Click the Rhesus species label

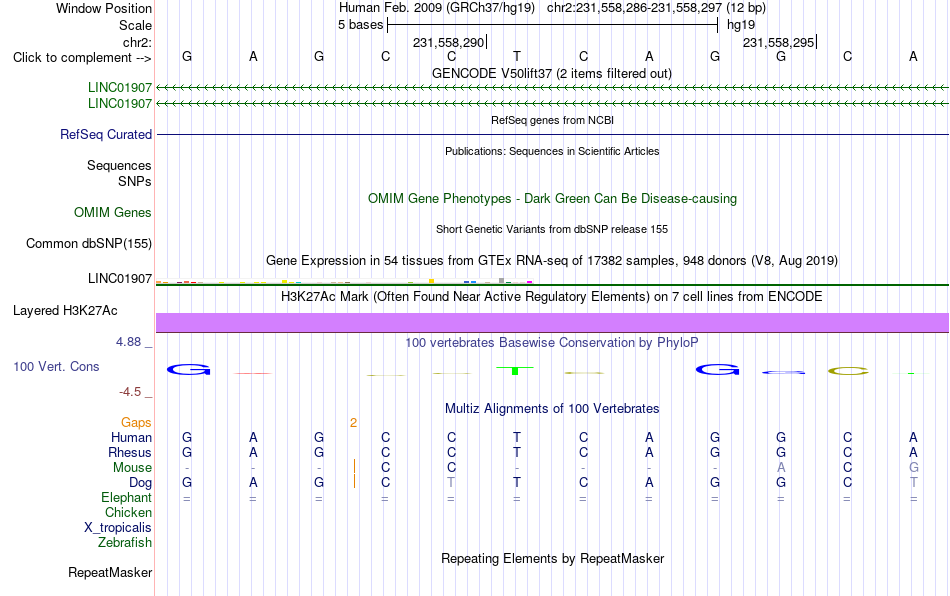click(x=130, y=452)
